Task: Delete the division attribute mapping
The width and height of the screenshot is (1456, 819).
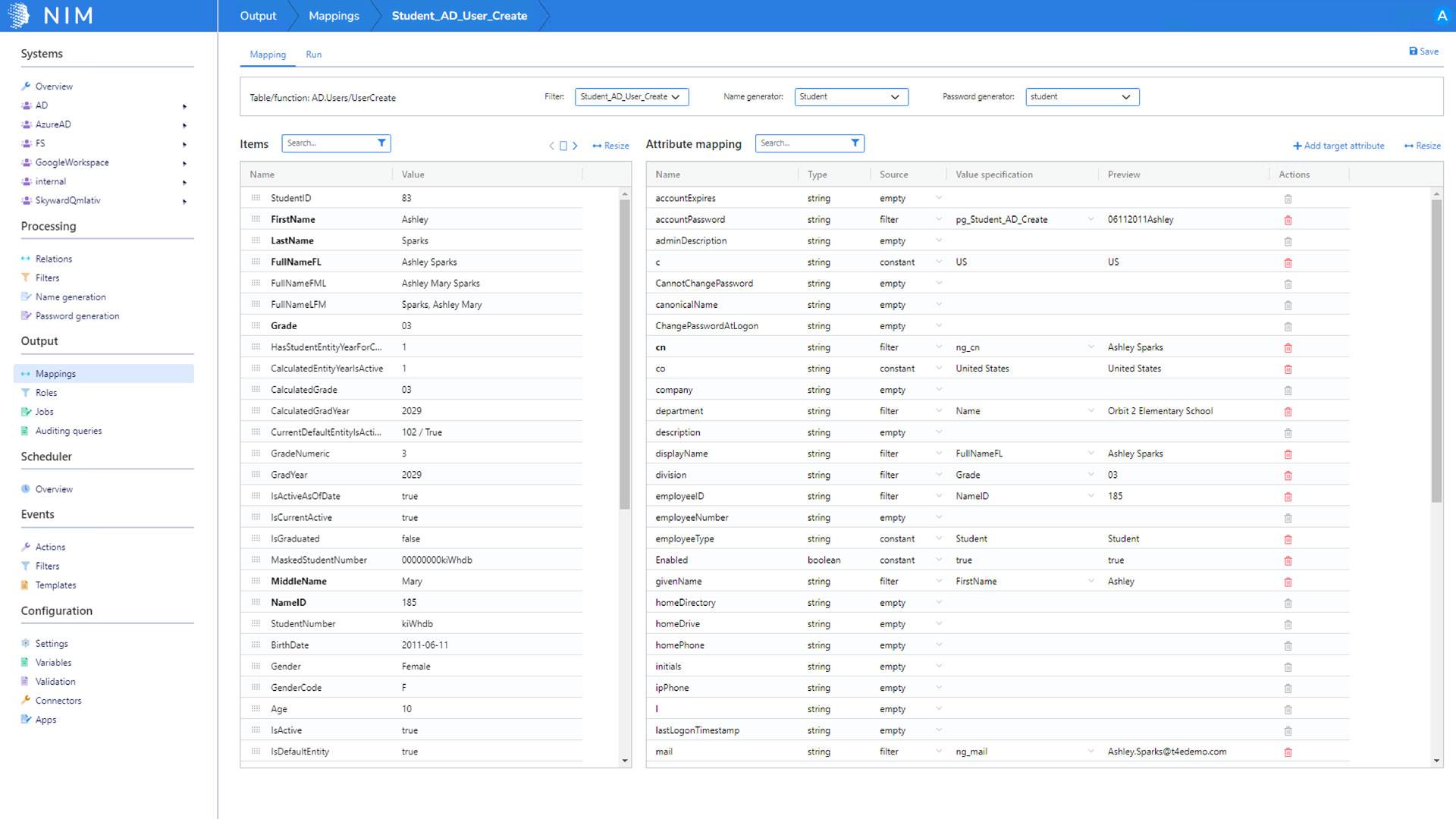Action: click(x=1288, y=475)
